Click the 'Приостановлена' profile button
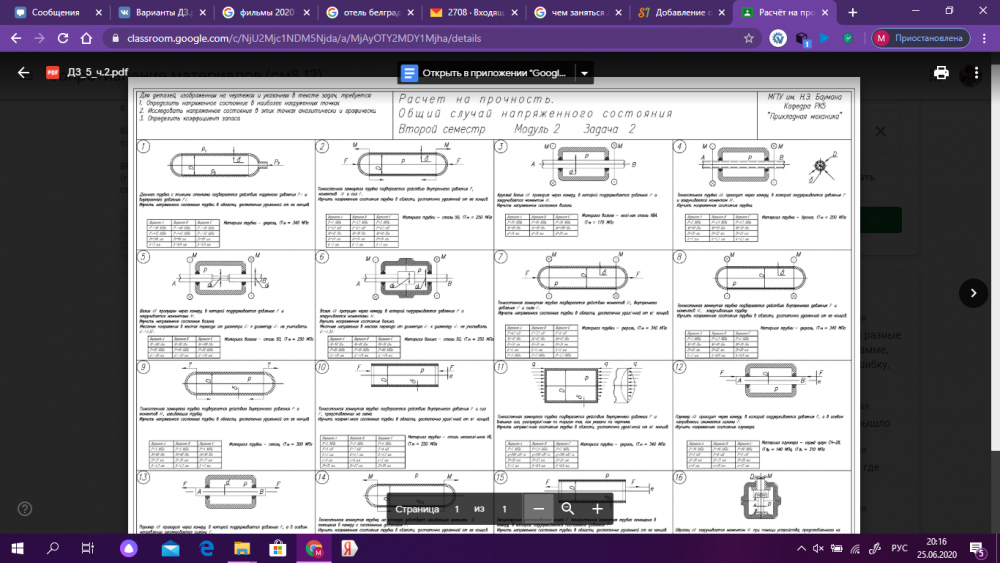This screenshot has height=563, width=1000. click(920, 38)
